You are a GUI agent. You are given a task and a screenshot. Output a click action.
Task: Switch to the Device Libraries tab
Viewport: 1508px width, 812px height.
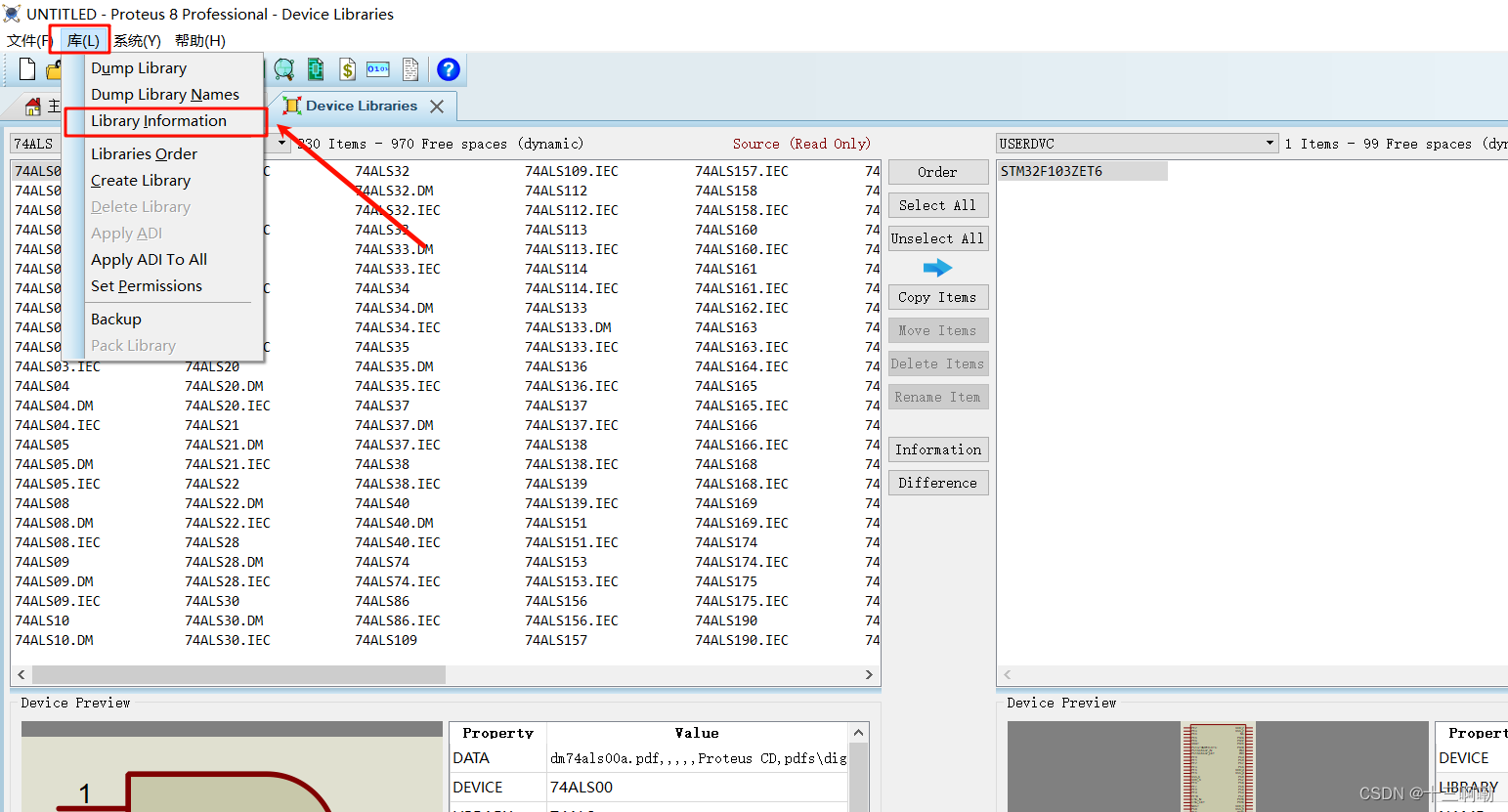point(362,106)
